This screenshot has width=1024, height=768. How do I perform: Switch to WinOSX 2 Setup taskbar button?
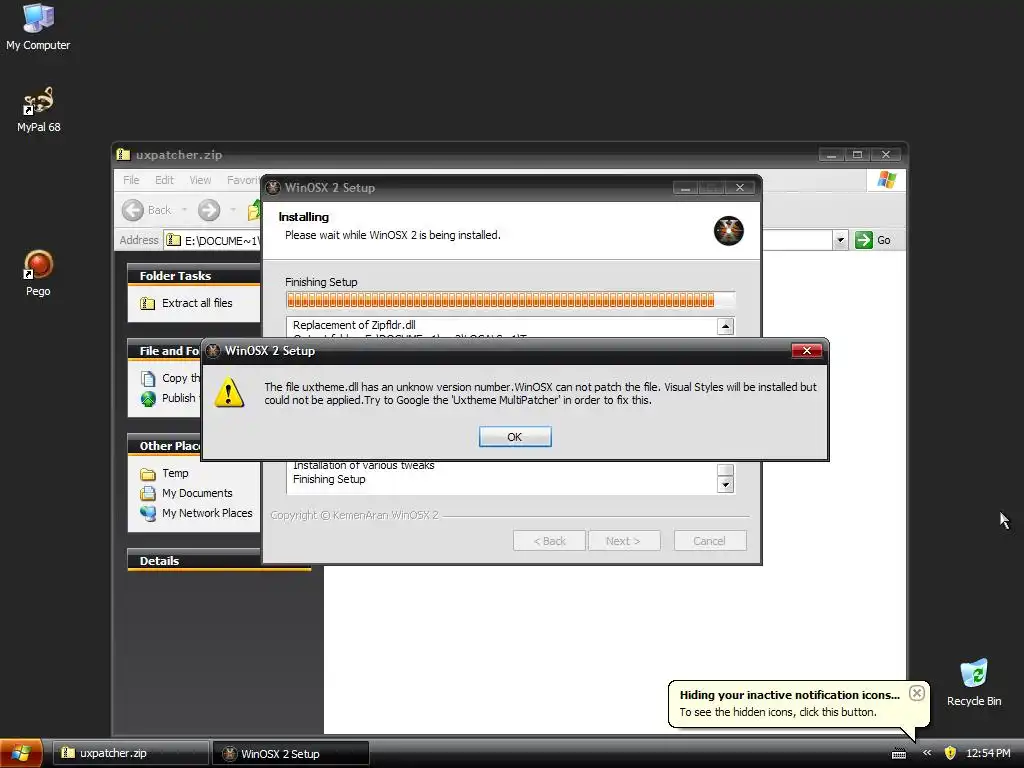pos(291,753)
